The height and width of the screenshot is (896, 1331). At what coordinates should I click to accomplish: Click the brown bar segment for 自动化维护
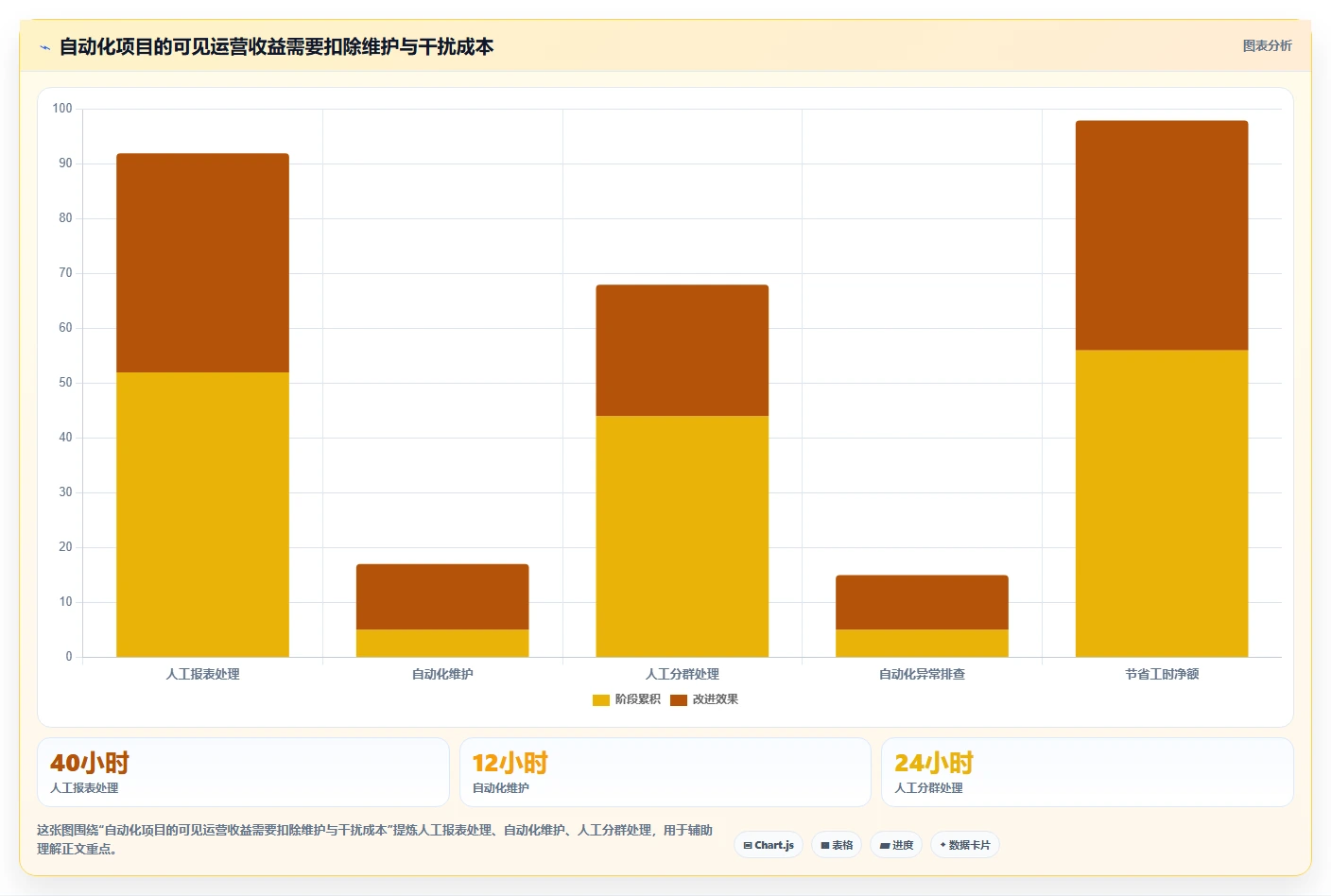pos(442,596)
